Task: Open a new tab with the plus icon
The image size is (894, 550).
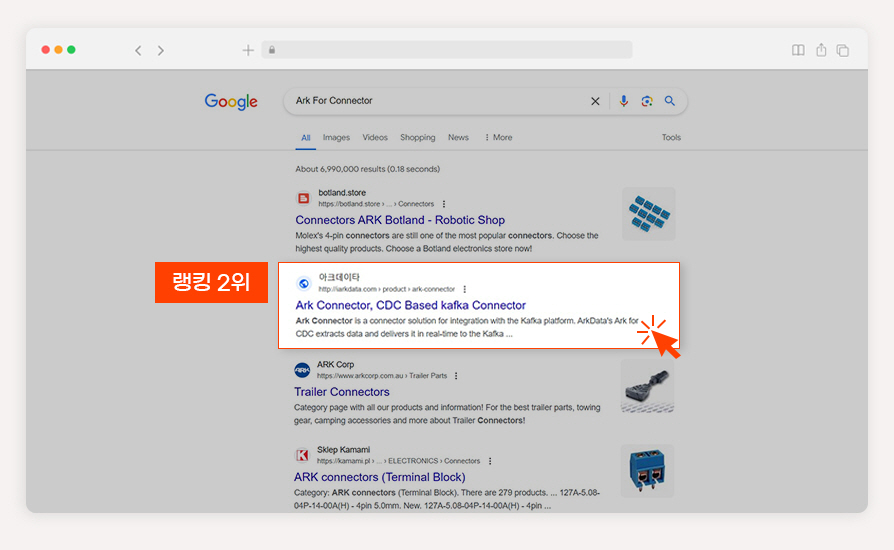Action: click(248, 50)
